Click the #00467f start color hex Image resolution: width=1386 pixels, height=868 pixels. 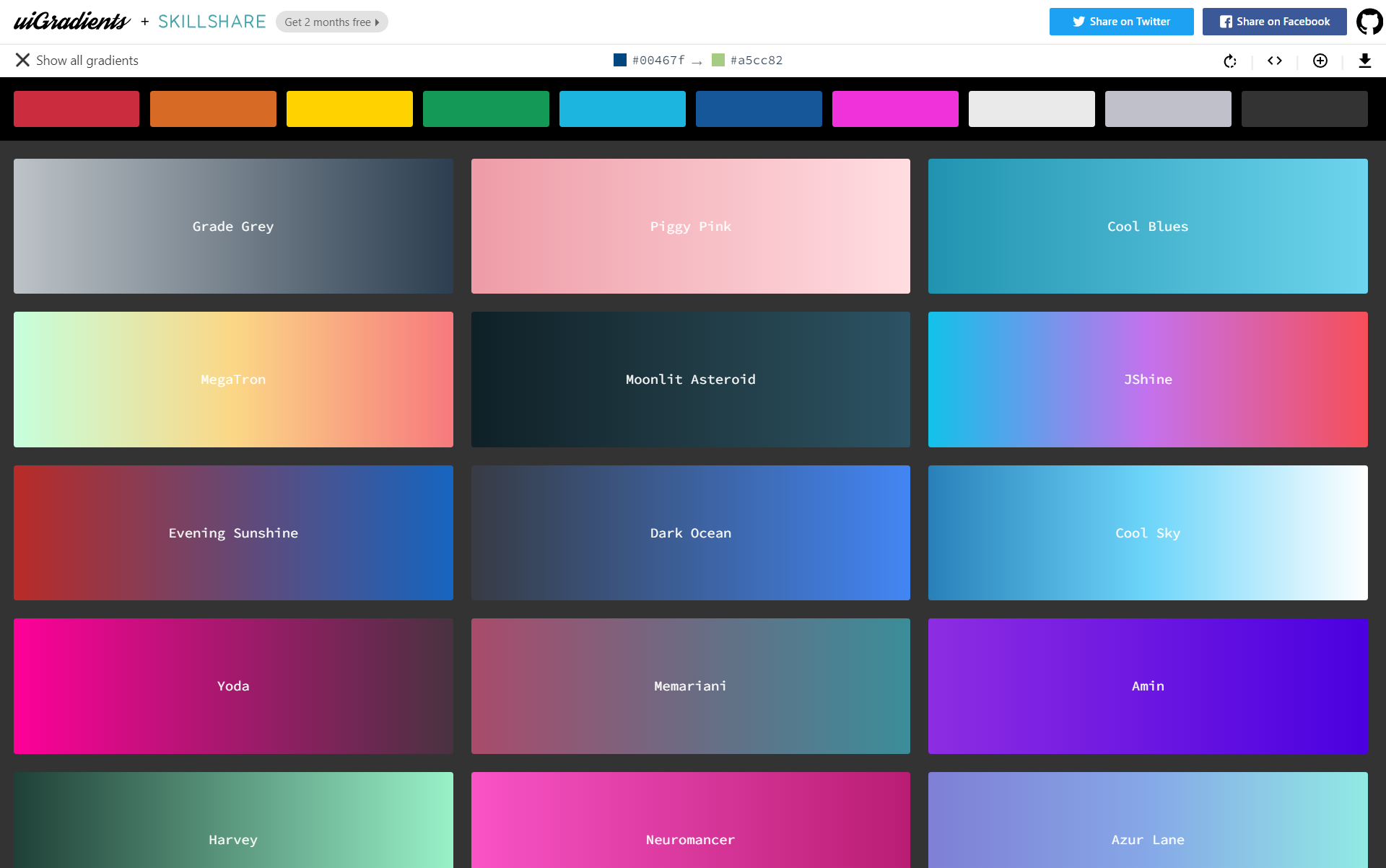(x=658, y=61)
